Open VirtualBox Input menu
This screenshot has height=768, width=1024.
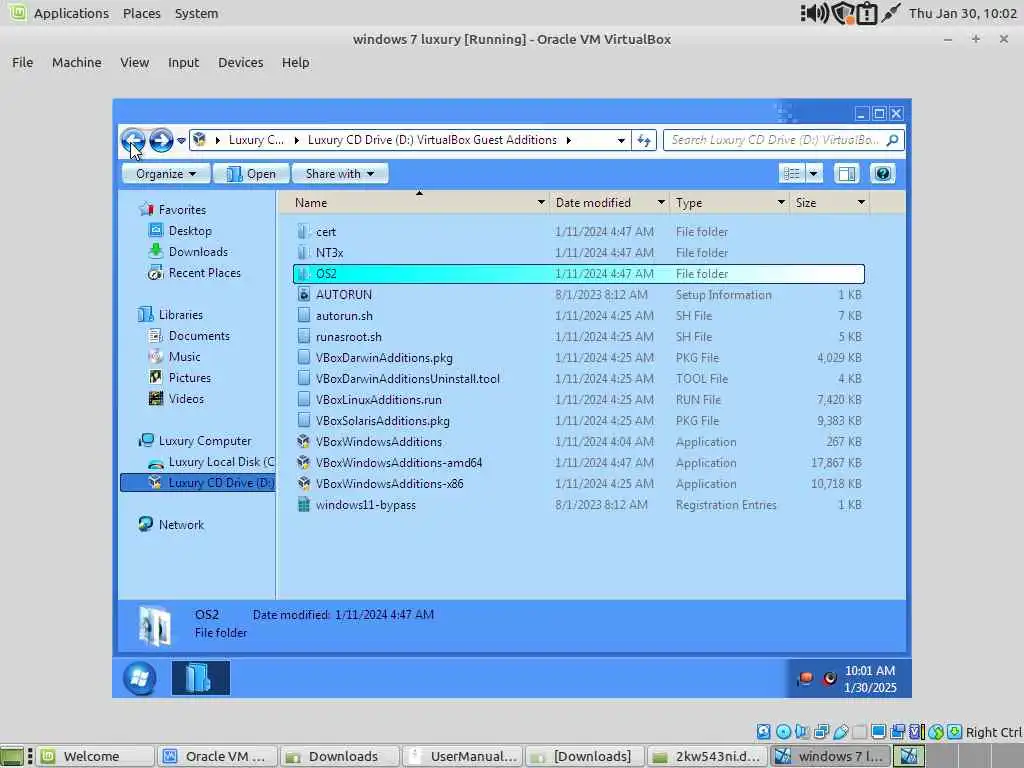[x=183, y=63]
